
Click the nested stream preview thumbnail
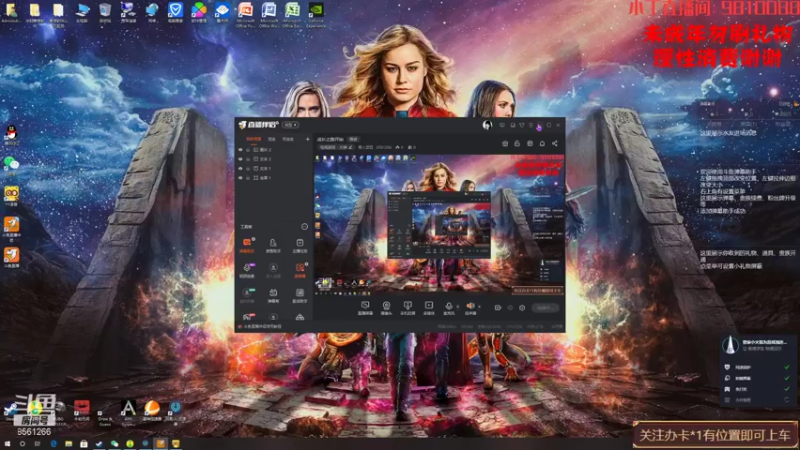click(x=438, y=224)
